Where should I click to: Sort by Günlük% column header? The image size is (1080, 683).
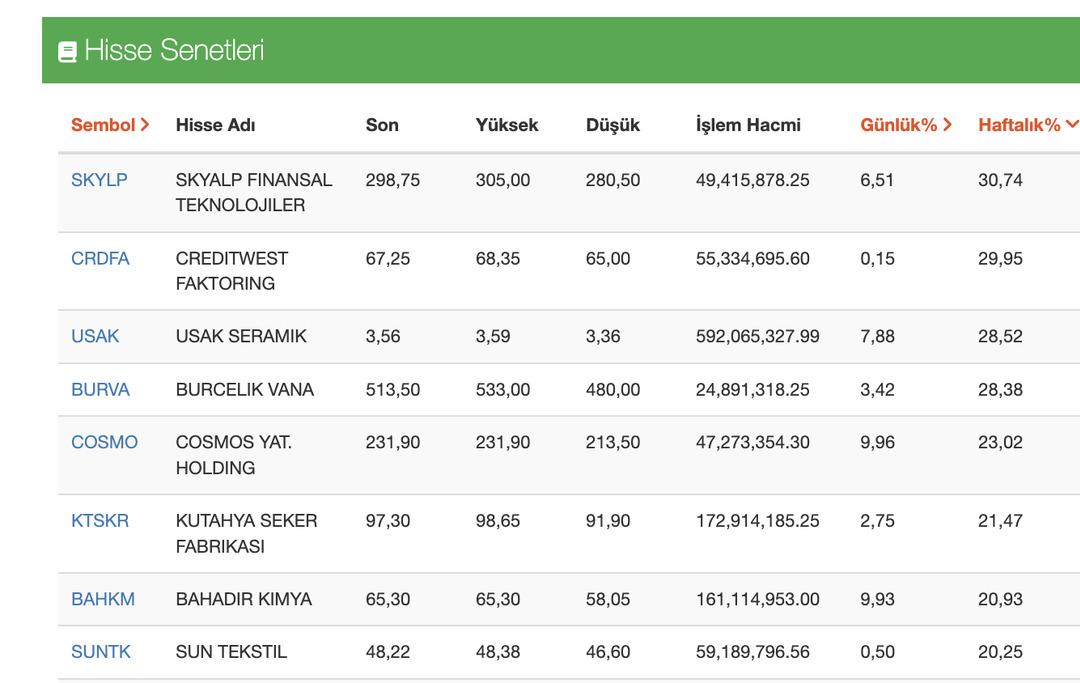[905, 125]
